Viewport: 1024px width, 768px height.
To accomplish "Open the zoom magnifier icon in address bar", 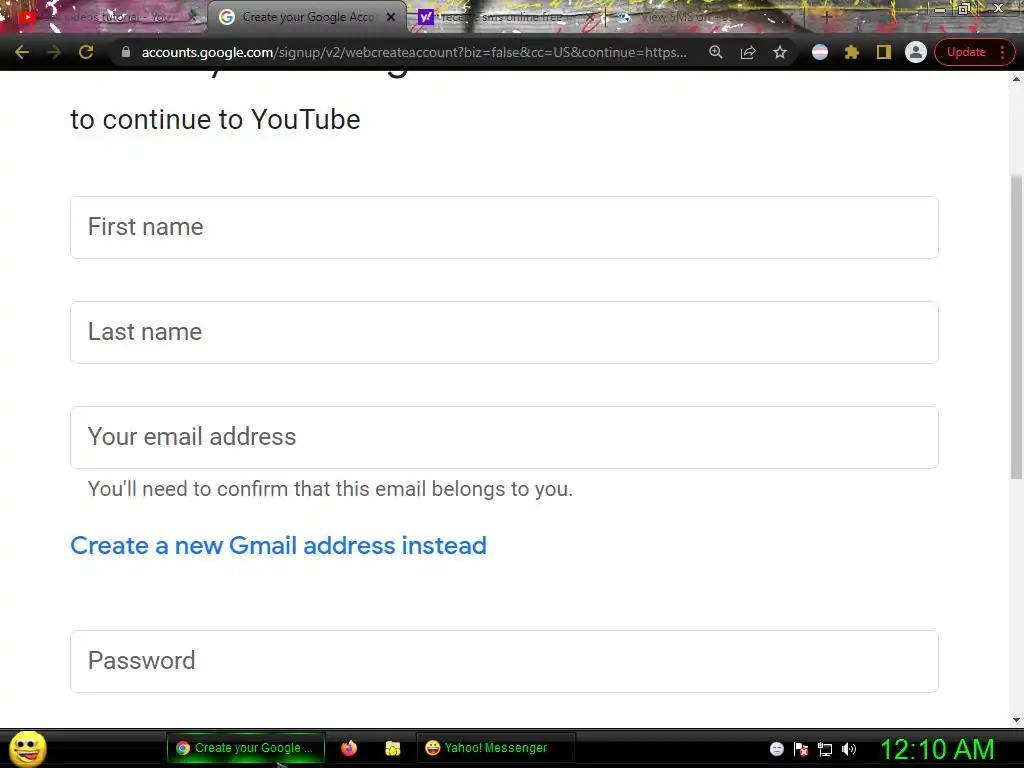I will tap(716, 52).
